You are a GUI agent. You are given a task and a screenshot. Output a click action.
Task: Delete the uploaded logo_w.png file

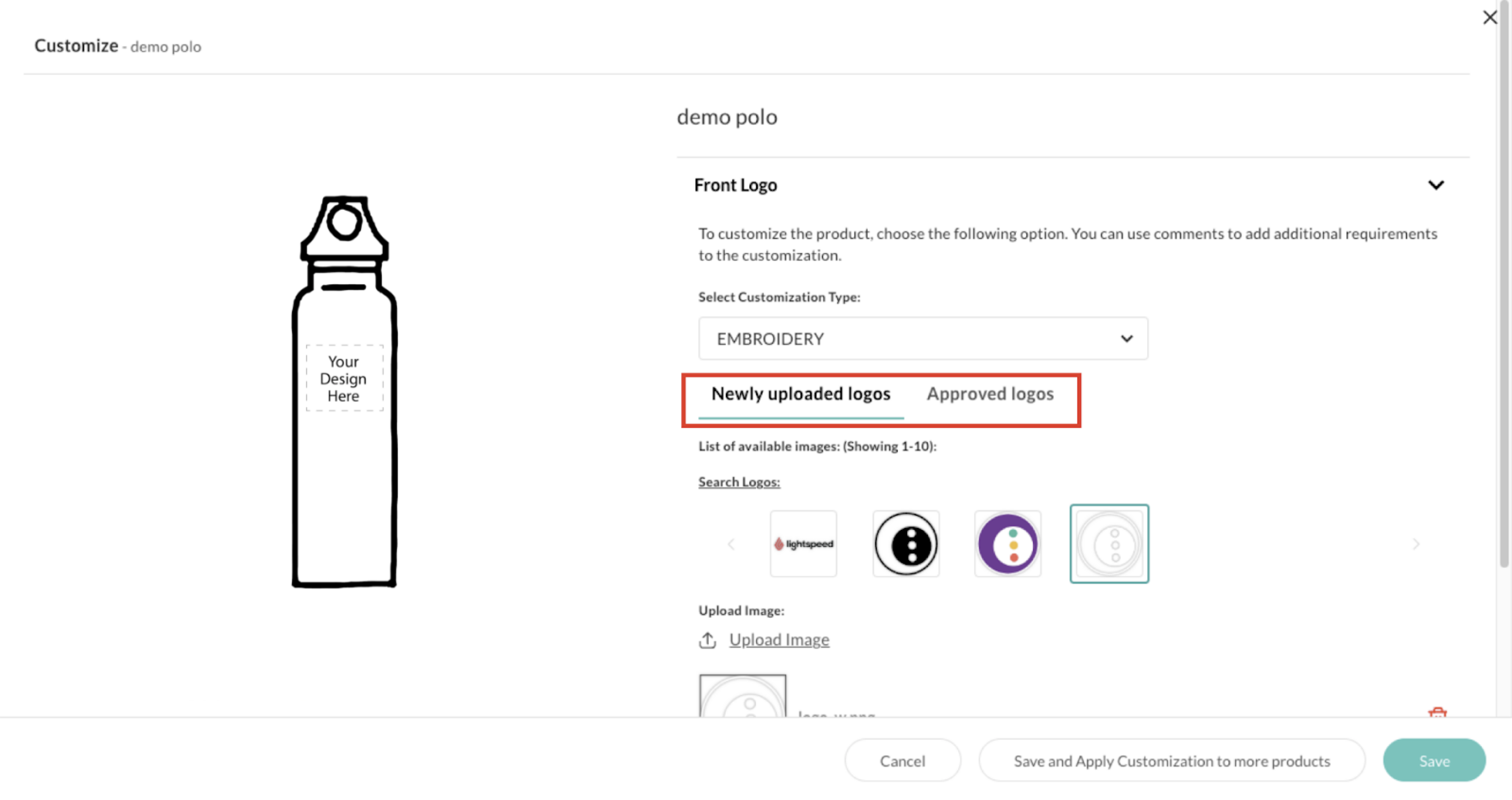coord(1438,713)
